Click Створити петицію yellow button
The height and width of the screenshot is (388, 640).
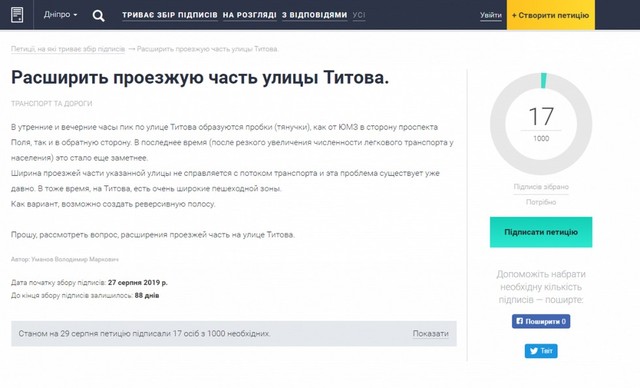(x=551, y=15)
